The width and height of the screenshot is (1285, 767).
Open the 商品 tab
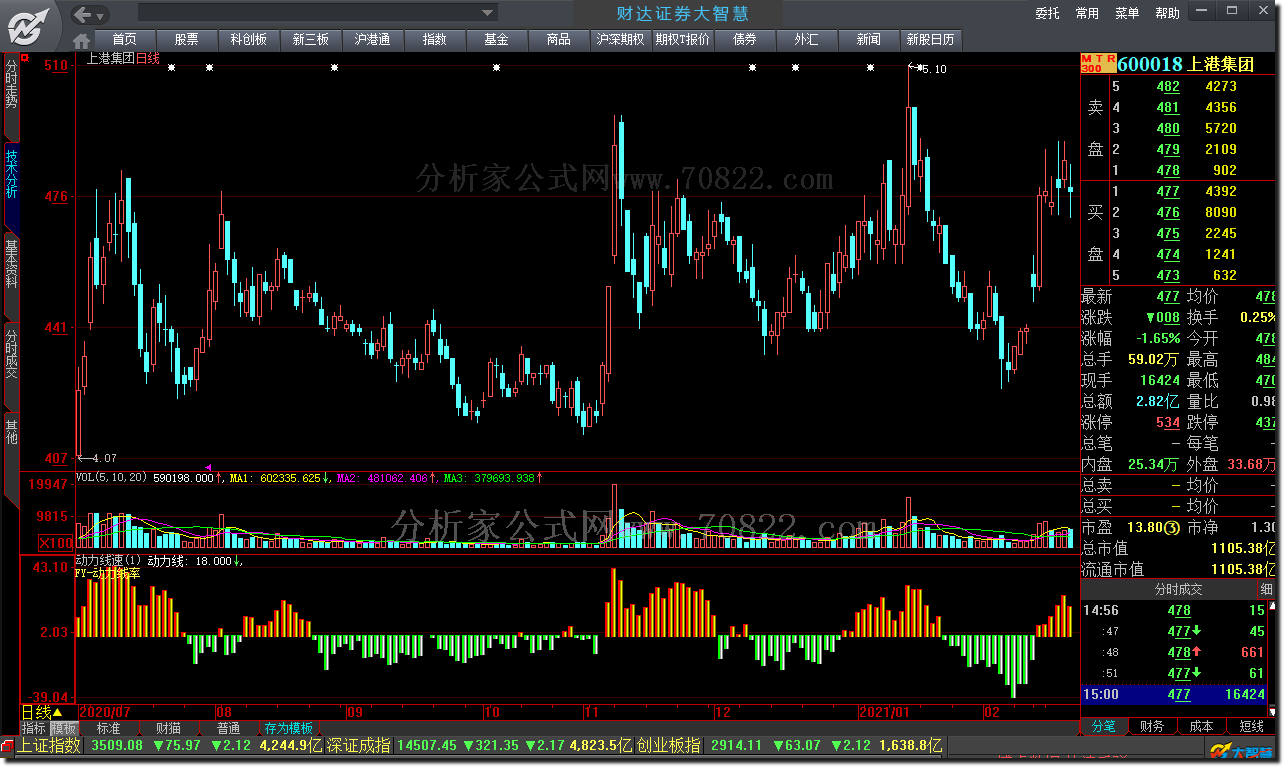558,40
